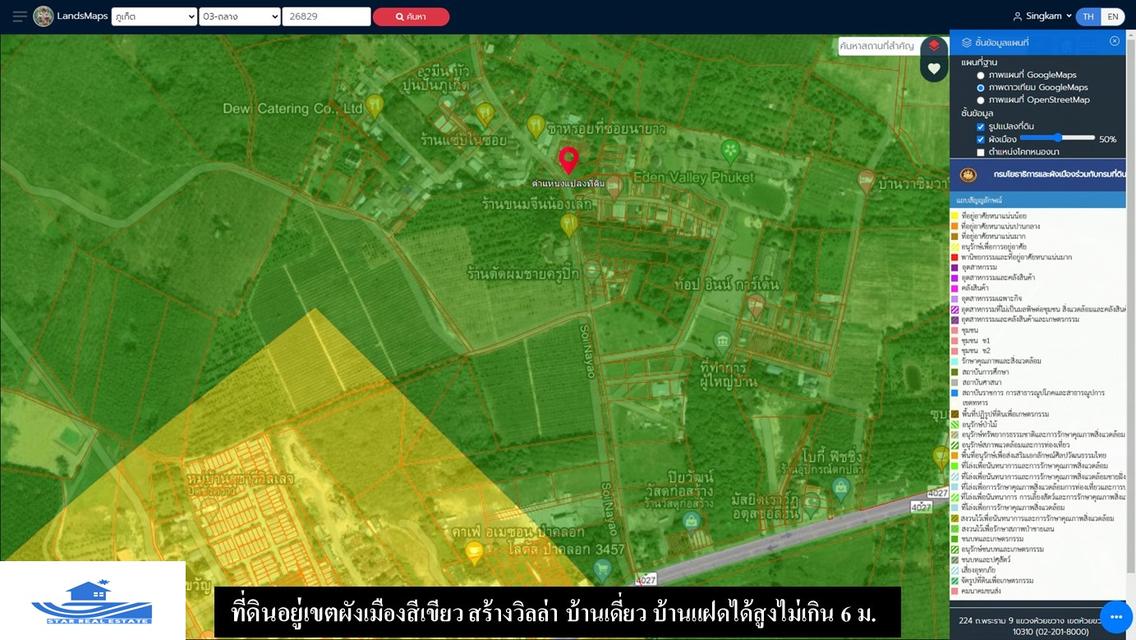Image resolution: width=1136 pixels, height=640 pixels.
Task: Click the ร้านขนมจีนน้องเล็ก restaurant marker
Action: pos(569,225)
